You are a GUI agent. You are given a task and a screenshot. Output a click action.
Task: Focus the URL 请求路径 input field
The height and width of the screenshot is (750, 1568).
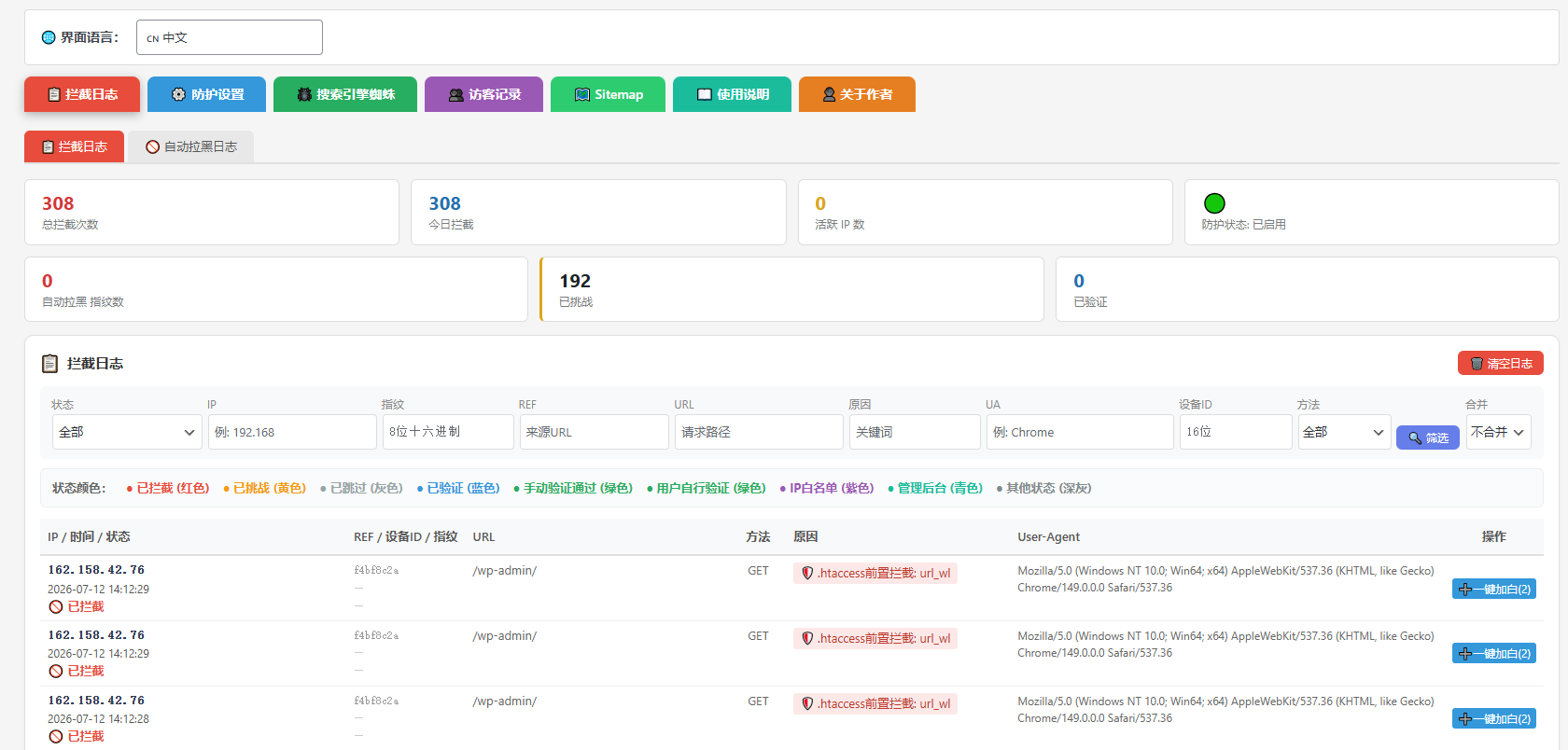tap(759, 432)
